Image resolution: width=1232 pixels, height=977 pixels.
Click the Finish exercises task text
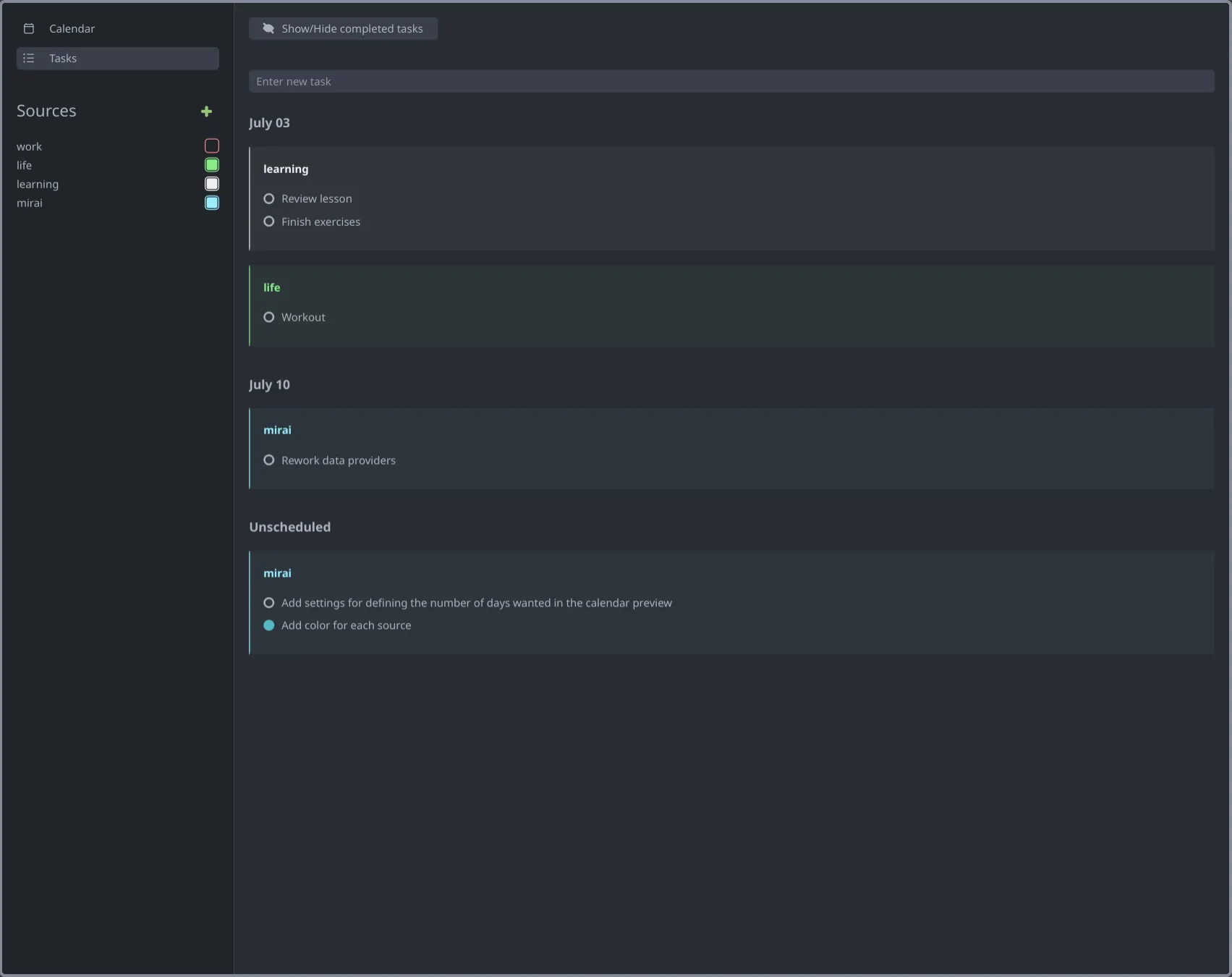[320, 221]
